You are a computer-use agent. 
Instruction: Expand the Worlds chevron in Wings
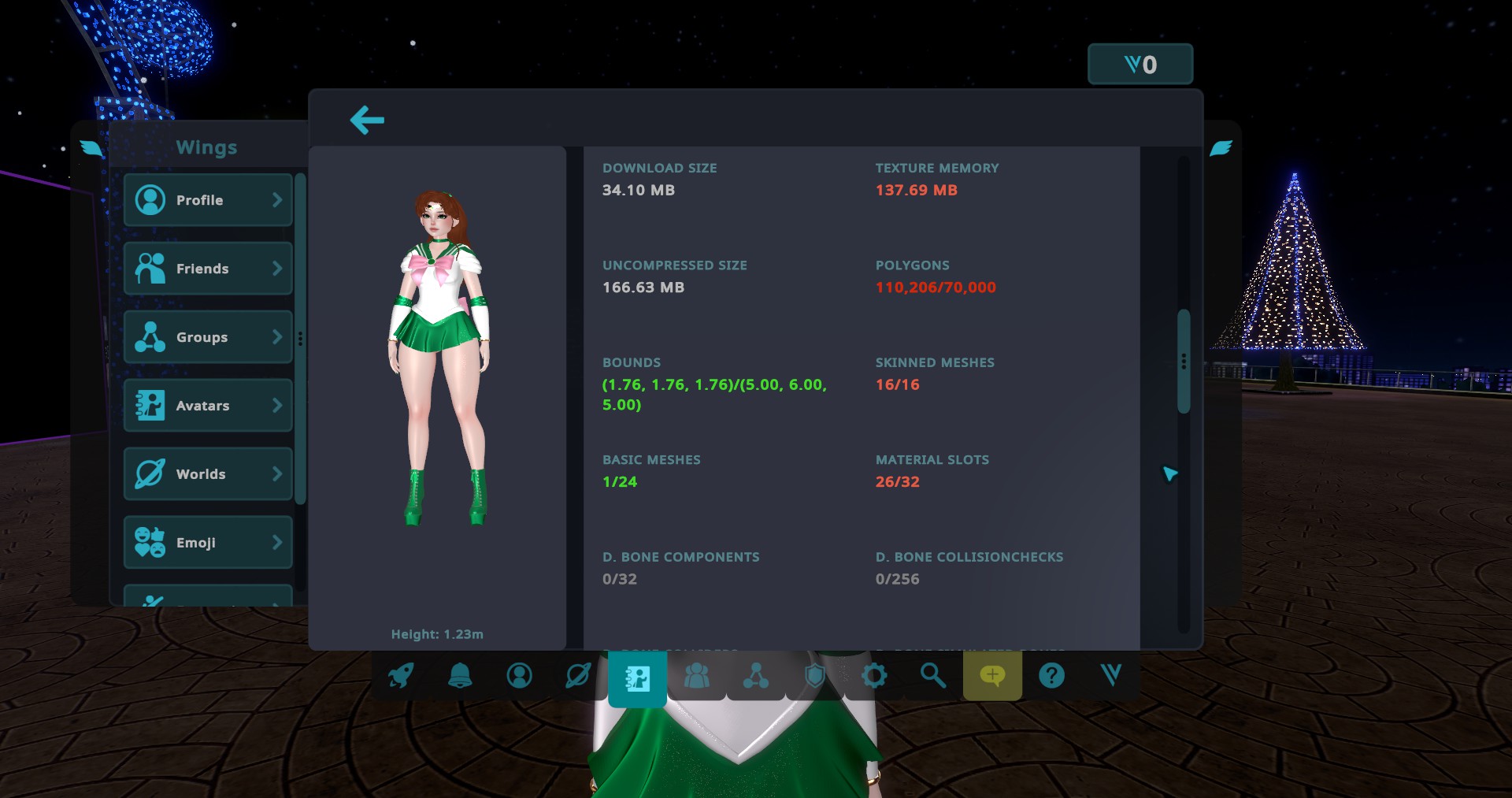[277, 474]
